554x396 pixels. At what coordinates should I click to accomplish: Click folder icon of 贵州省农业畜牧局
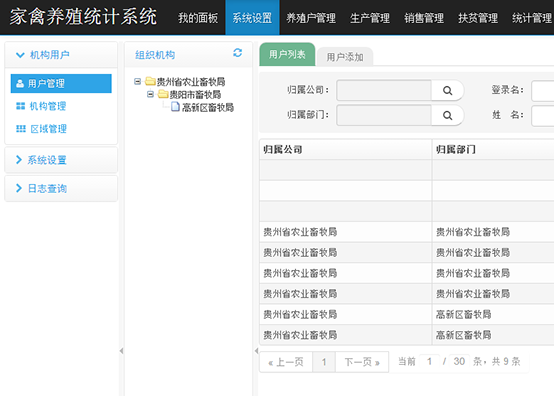click(x=150, y=81)
